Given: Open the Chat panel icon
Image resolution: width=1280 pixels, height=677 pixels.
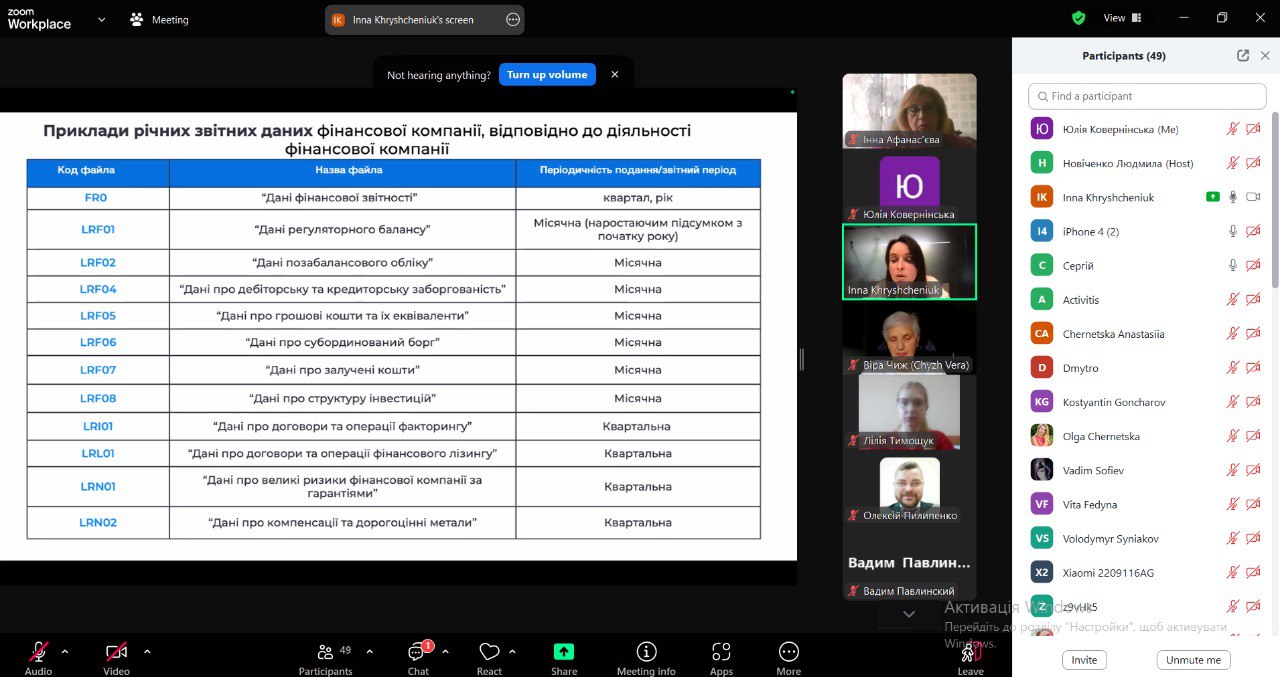Looking at the screenshot, I should point(417,653).
